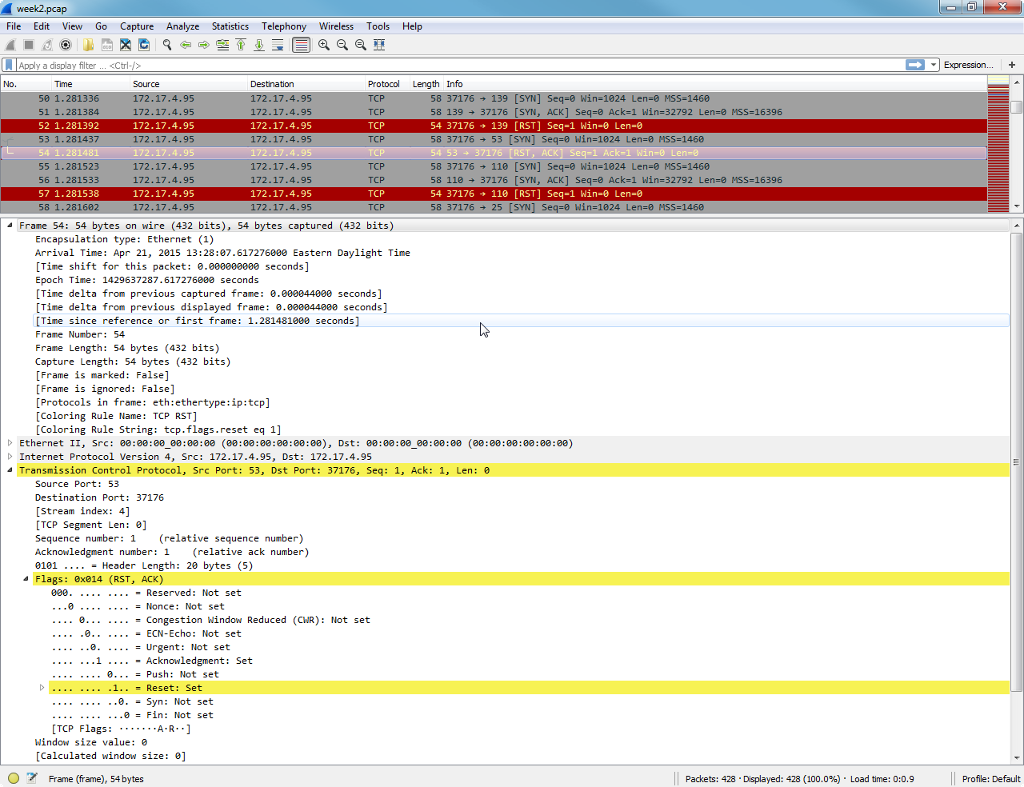Image resolution: width=1024 pixels, height=787 pixels.
Task: Open the Find Packet tool
Action: click(166, 44)
